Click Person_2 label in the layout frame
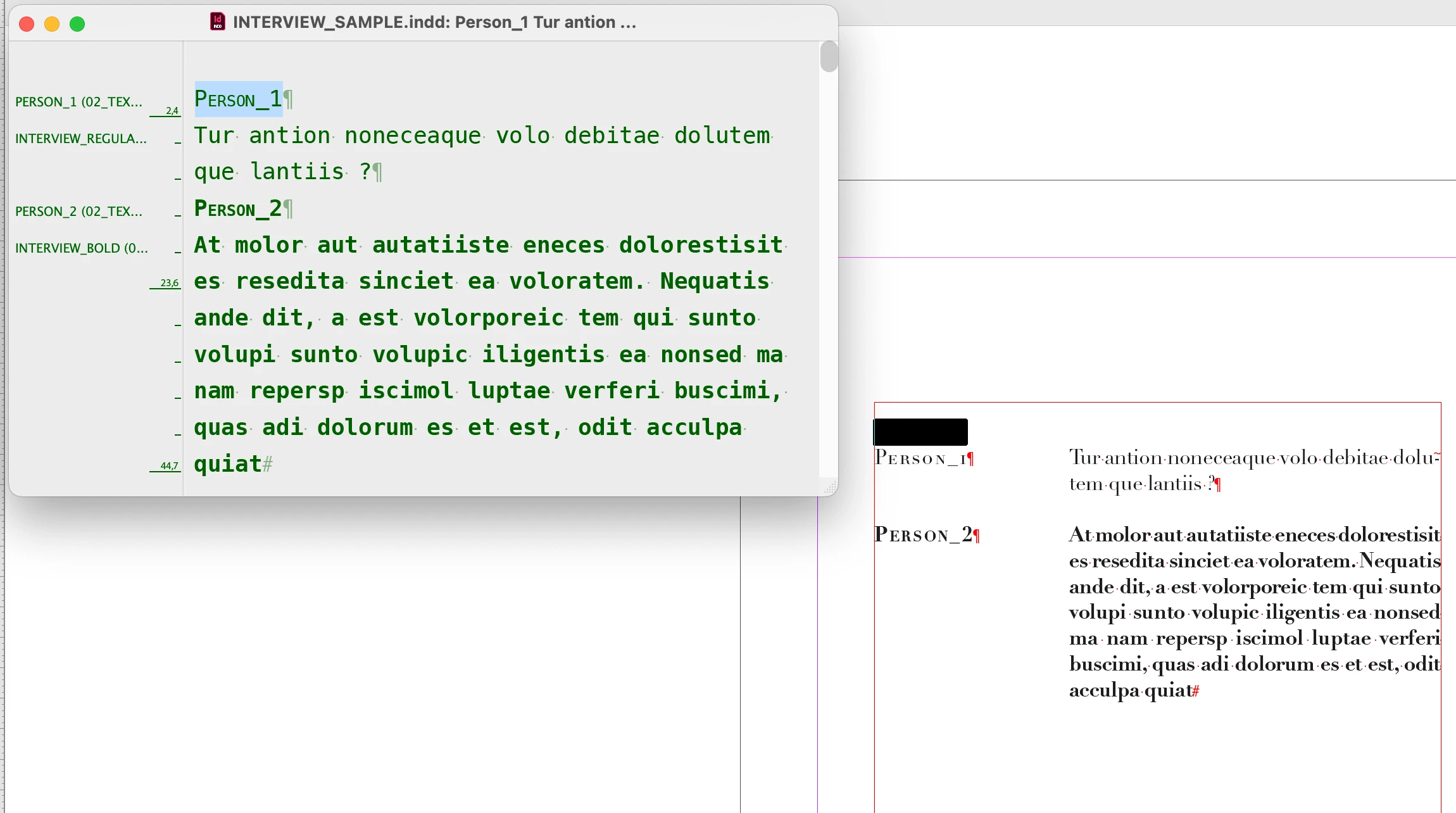1456x813 pixels. tap(923, 535)
